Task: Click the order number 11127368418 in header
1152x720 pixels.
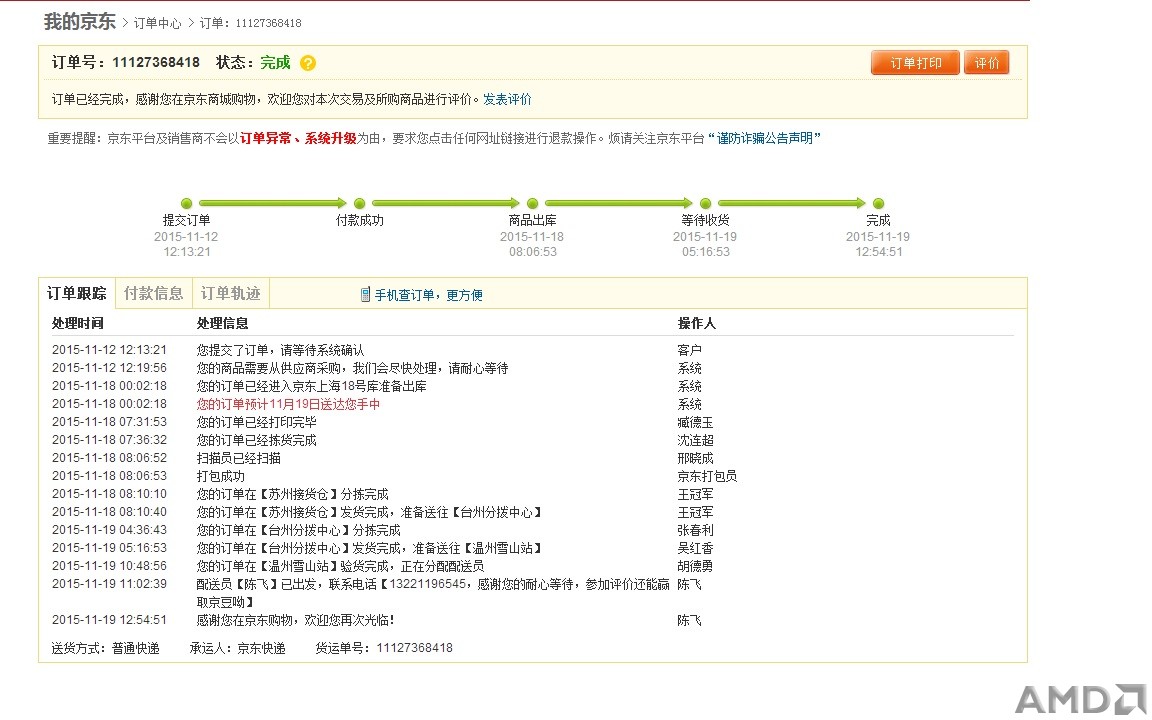Action: (x=156, y=62)
